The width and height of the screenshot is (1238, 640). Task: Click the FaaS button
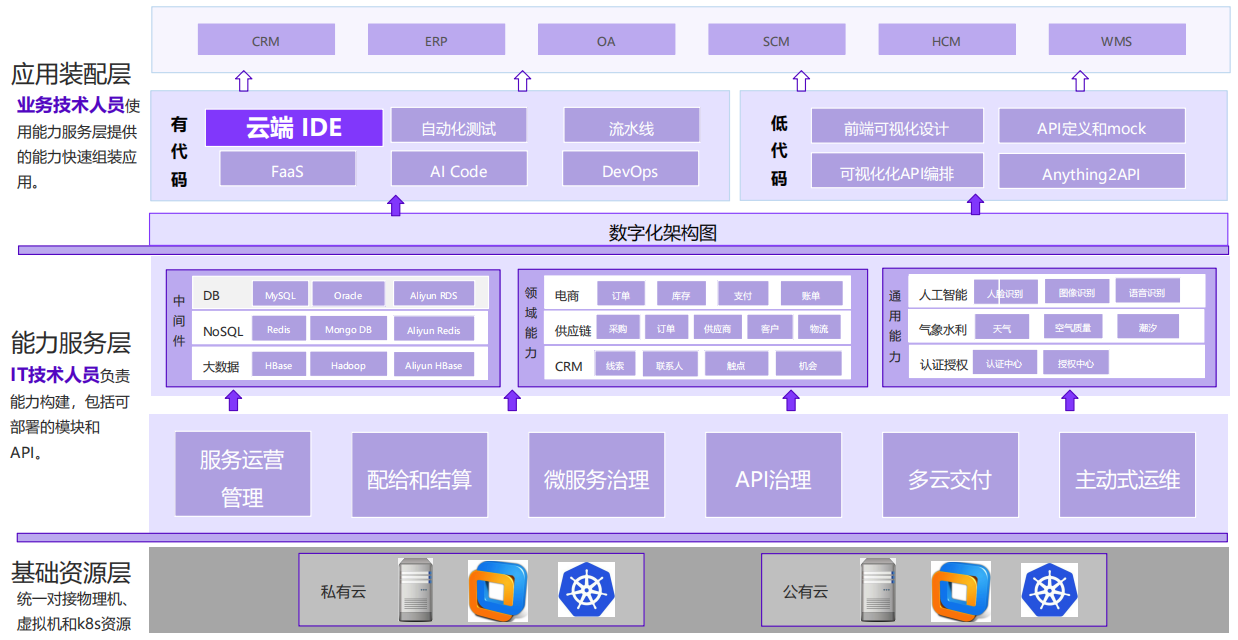(x=287, y=170)
